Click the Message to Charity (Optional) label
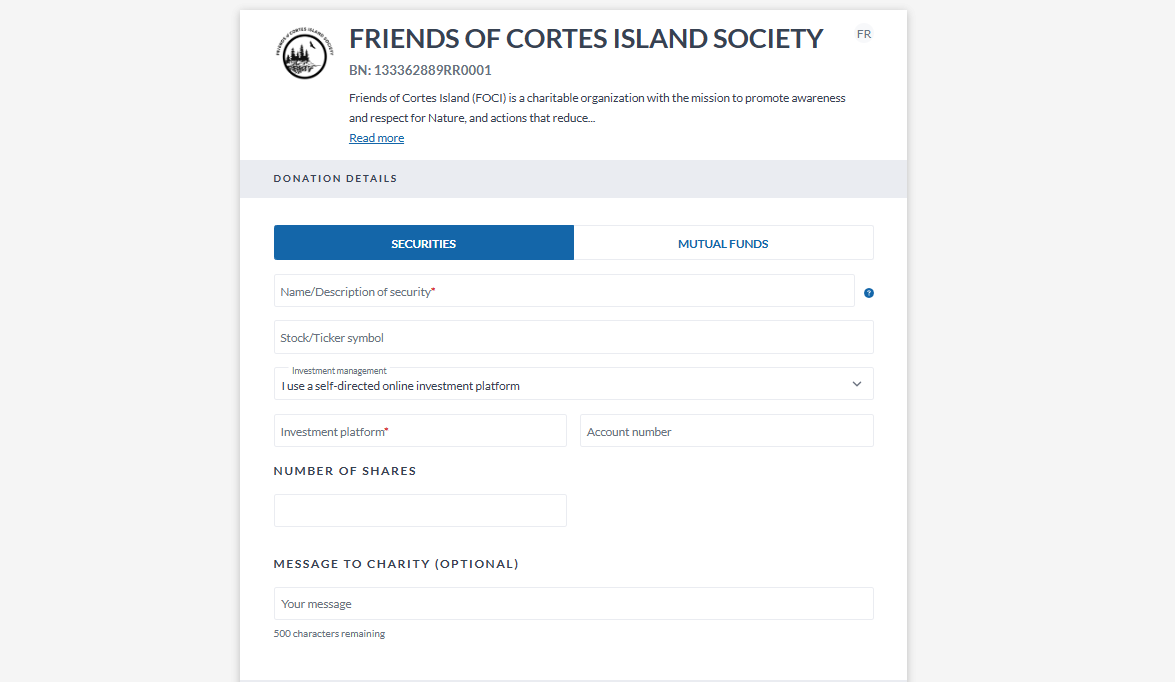Viewport: 1175px width, 682px height. tap(396, 564)
